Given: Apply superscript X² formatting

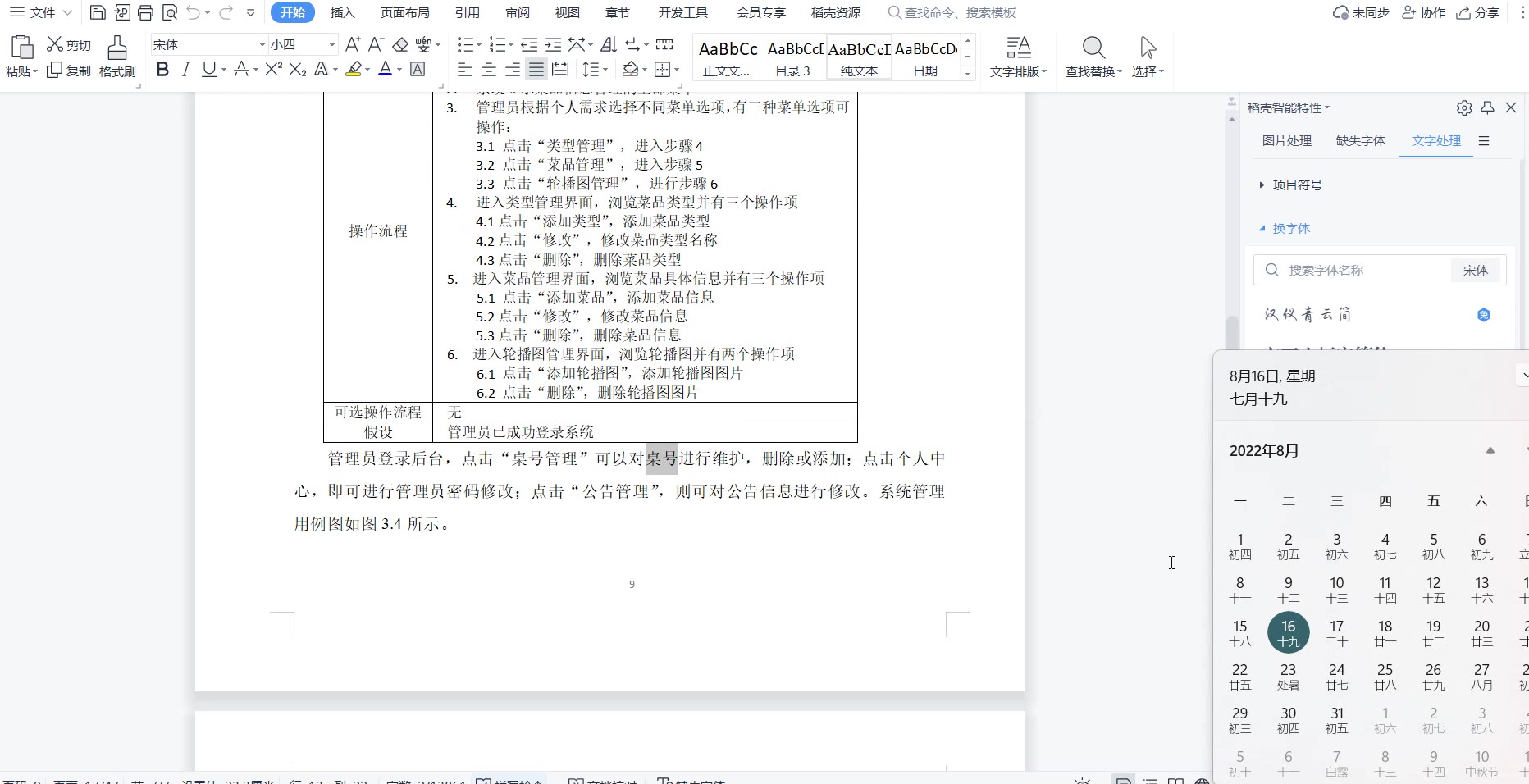Looking at the screenshot, I should click(x=274, y=70).
